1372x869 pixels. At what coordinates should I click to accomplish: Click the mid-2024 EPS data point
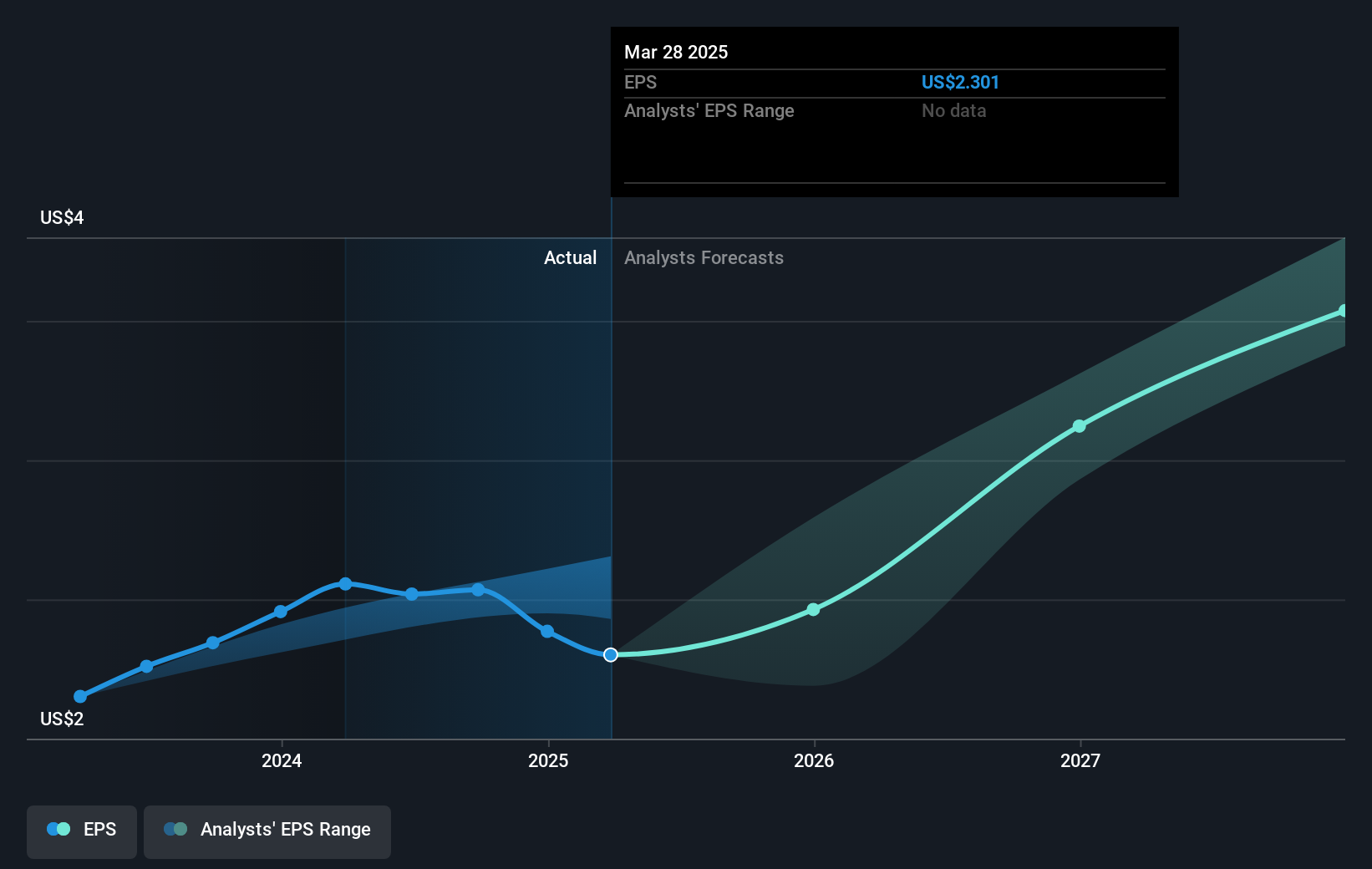tap(411, 594)
